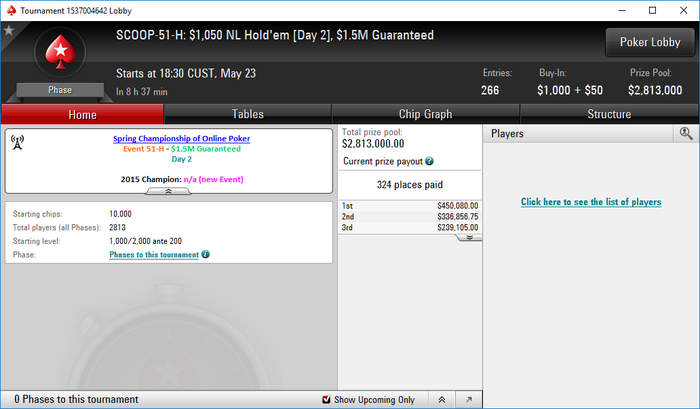Click here to see the list of players
This screenshot has height=409, width=700.
591,202
